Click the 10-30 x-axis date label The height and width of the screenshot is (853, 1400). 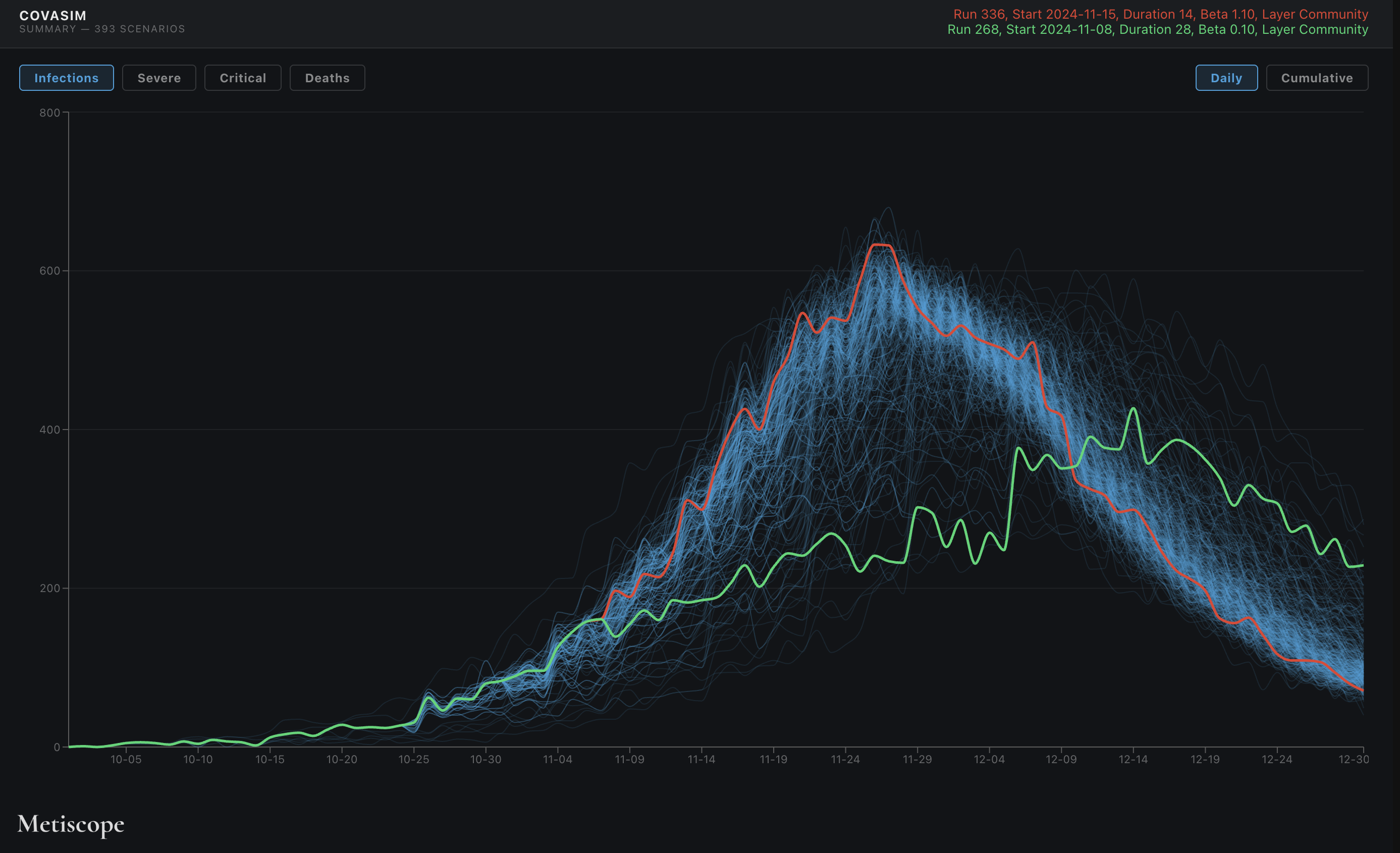pyautogui.click(x=485, y=759)
